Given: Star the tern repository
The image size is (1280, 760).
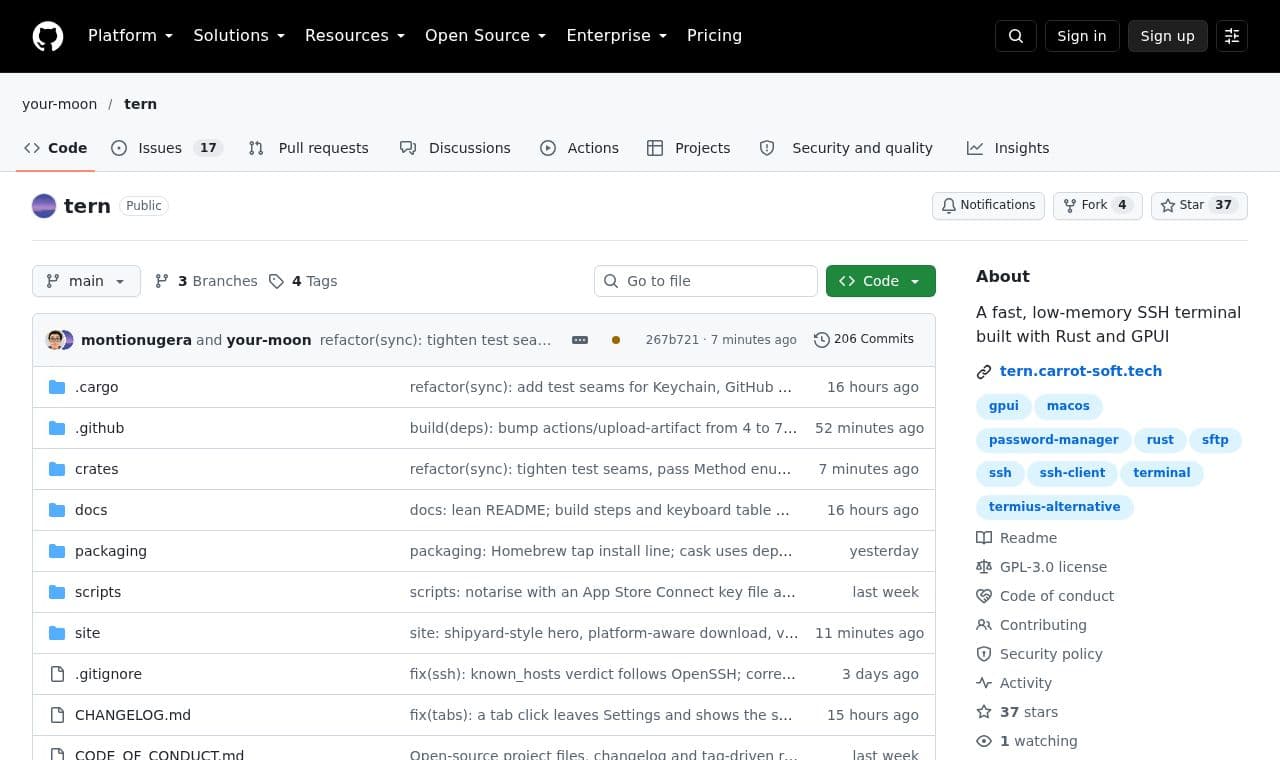Looking at the screenshot, I should pyautogui.click(x=1199, y=205).
